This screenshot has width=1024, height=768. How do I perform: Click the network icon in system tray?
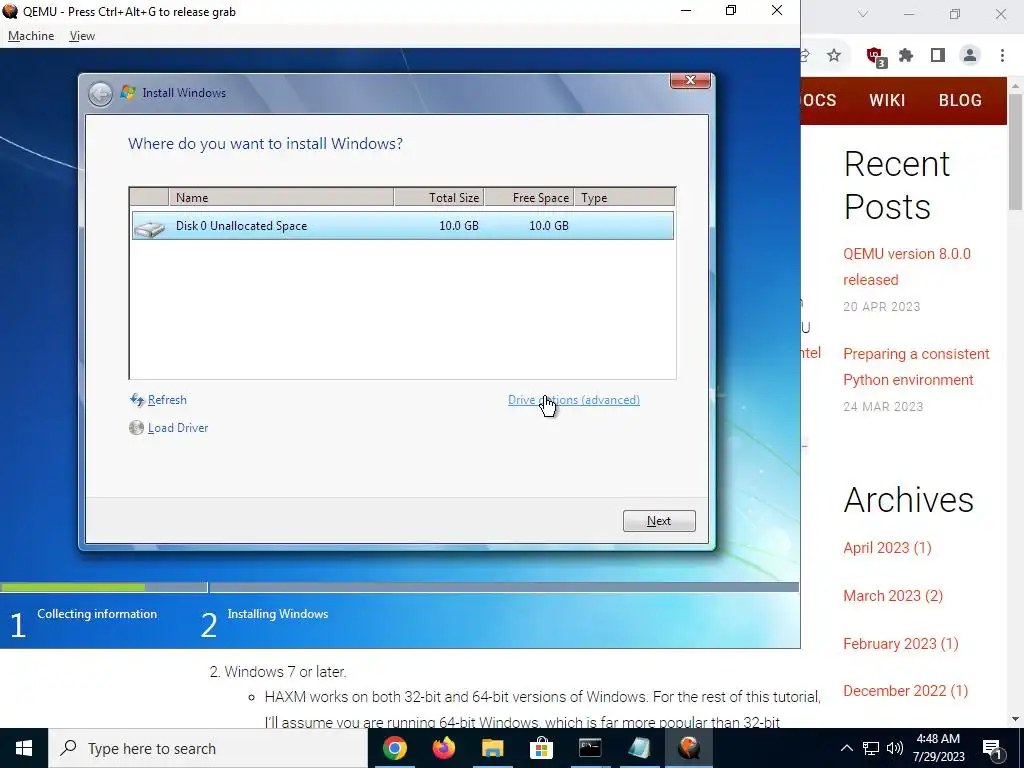871,748
